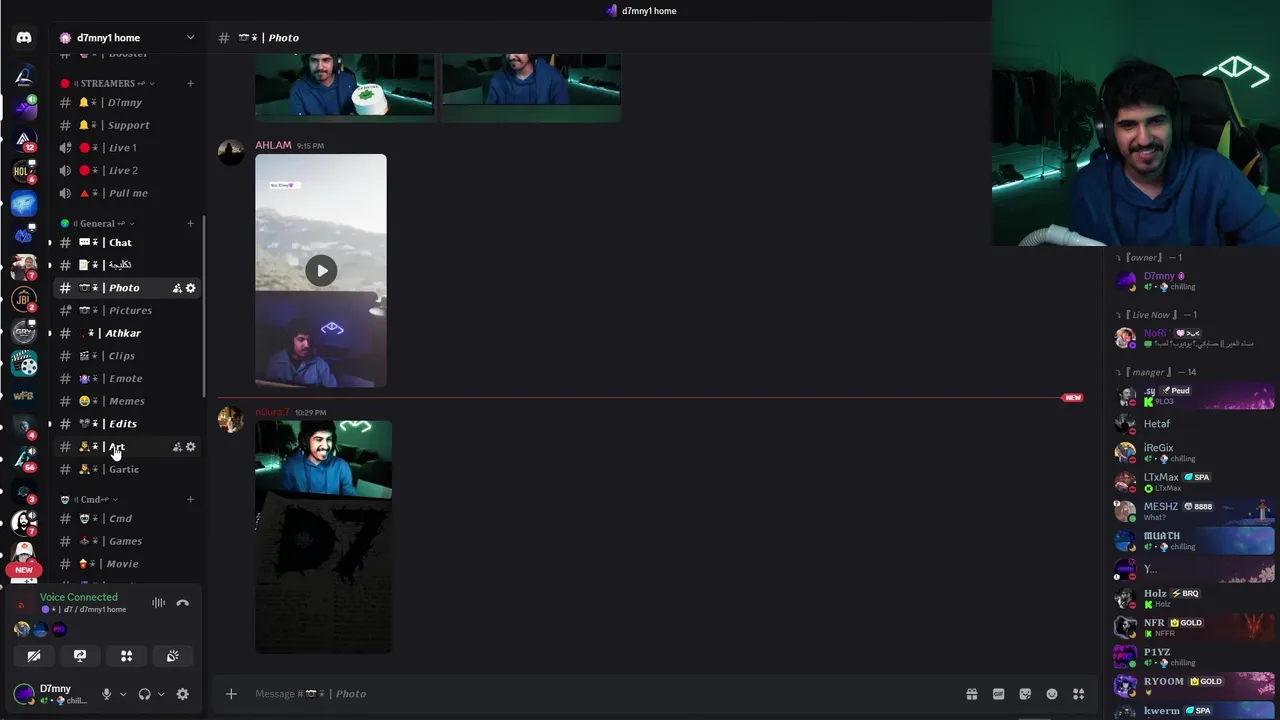Open the Clips channel
The width and height of the screenshot is (1280, 720).
[x=128, y=355]
